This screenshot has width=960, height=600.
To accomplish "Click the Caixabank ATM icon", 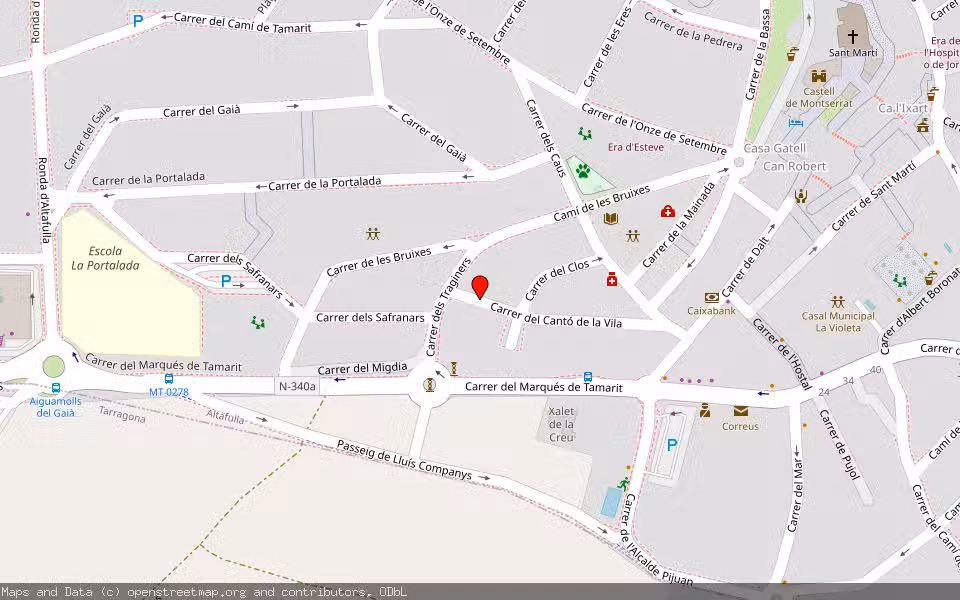I will tap(711, 298).
